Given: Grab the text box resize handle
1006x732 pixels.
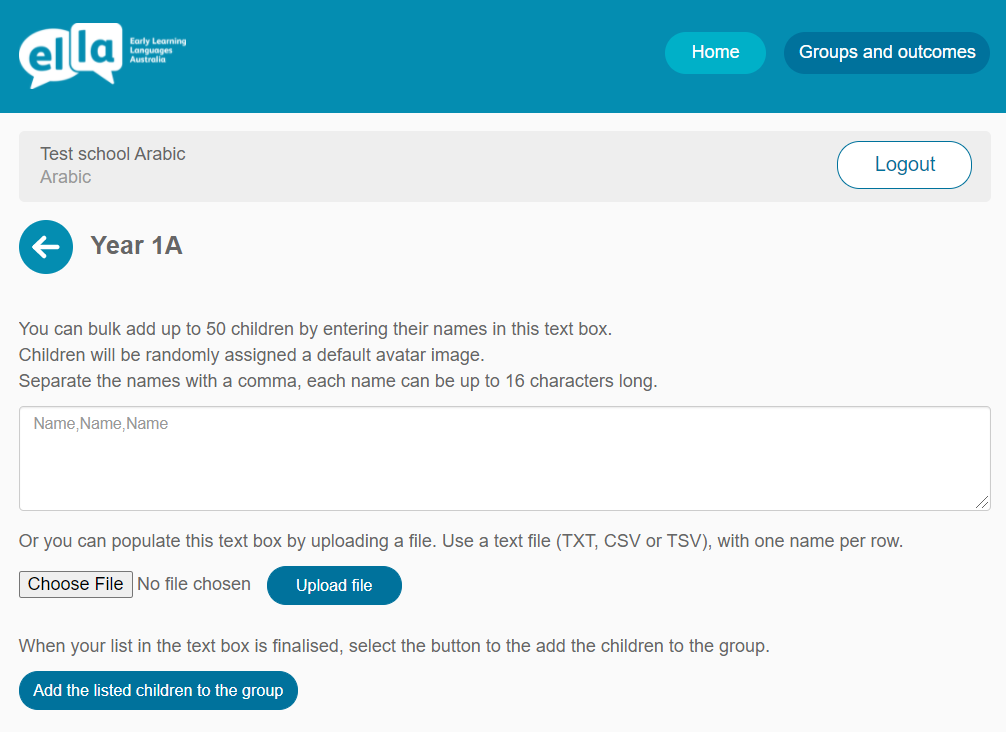Looking at the screenshot, I should coord(983,502).
